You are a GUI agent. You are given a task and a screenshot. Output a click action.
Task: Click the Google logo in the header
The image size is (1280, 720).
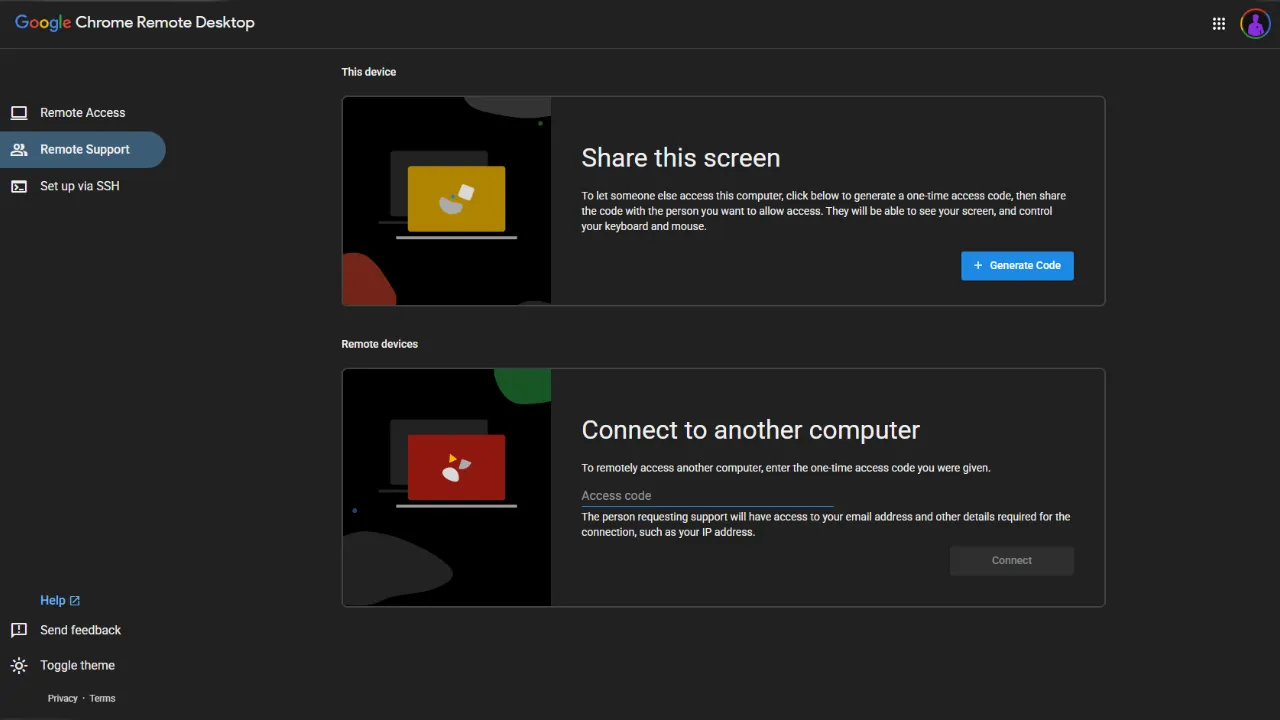[x=43, y=23]
